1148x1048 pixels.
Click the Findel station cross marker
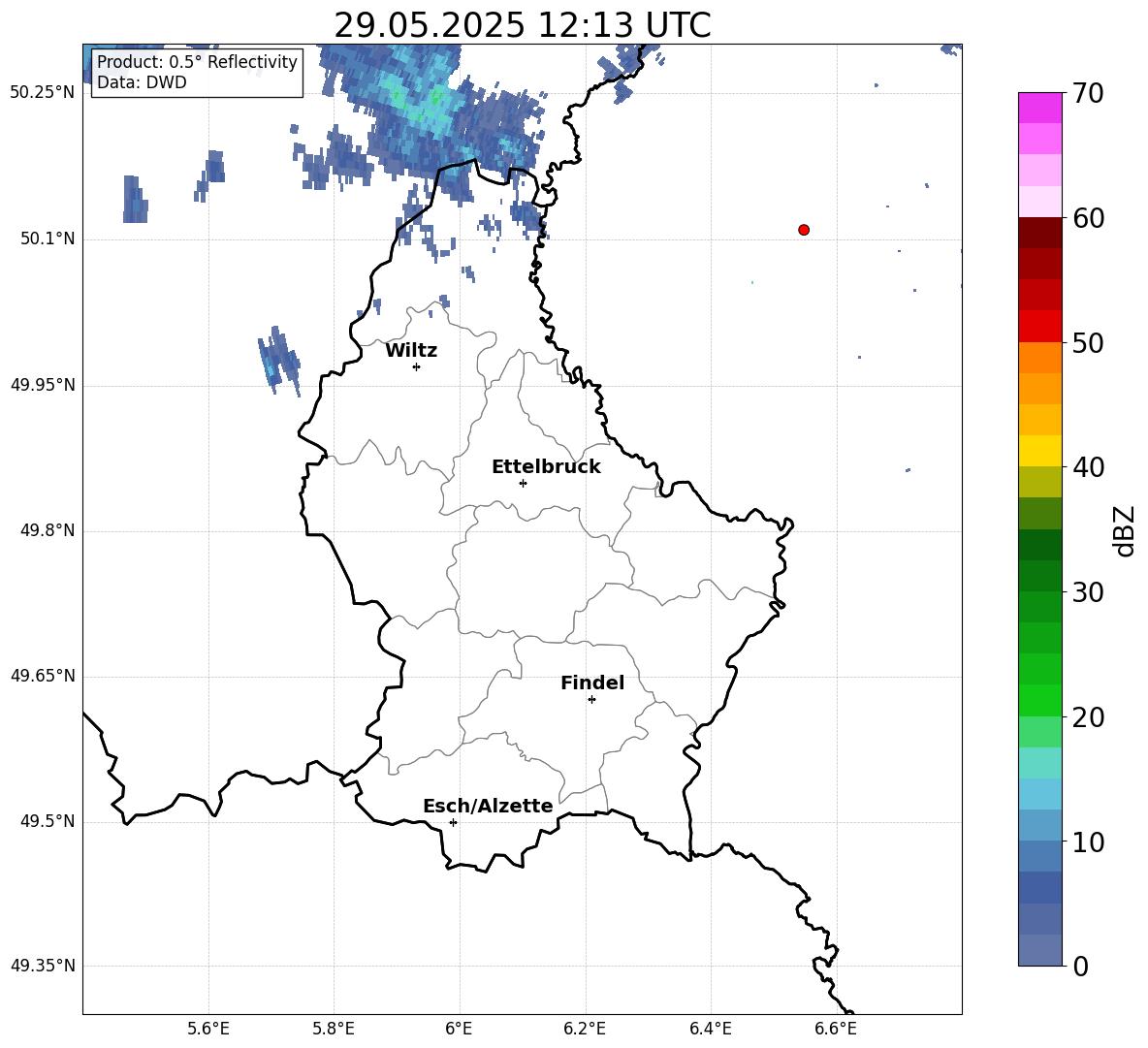pos(591,700)
